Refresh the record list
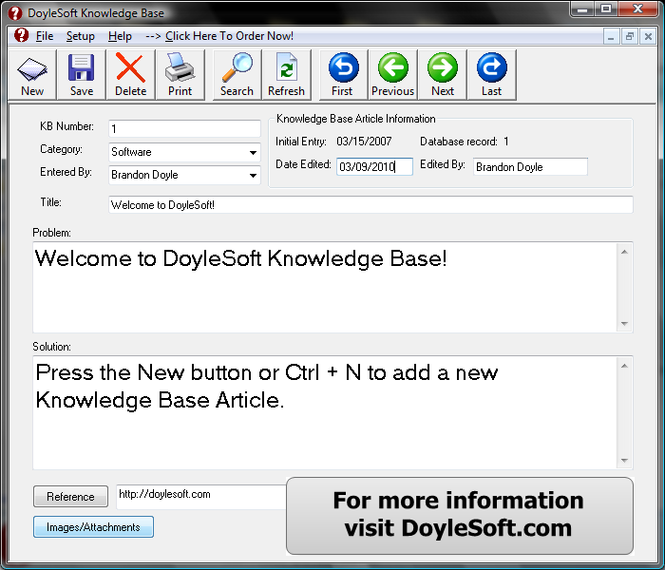This screenshot has height=570, width=665. [x=286, y=75]
